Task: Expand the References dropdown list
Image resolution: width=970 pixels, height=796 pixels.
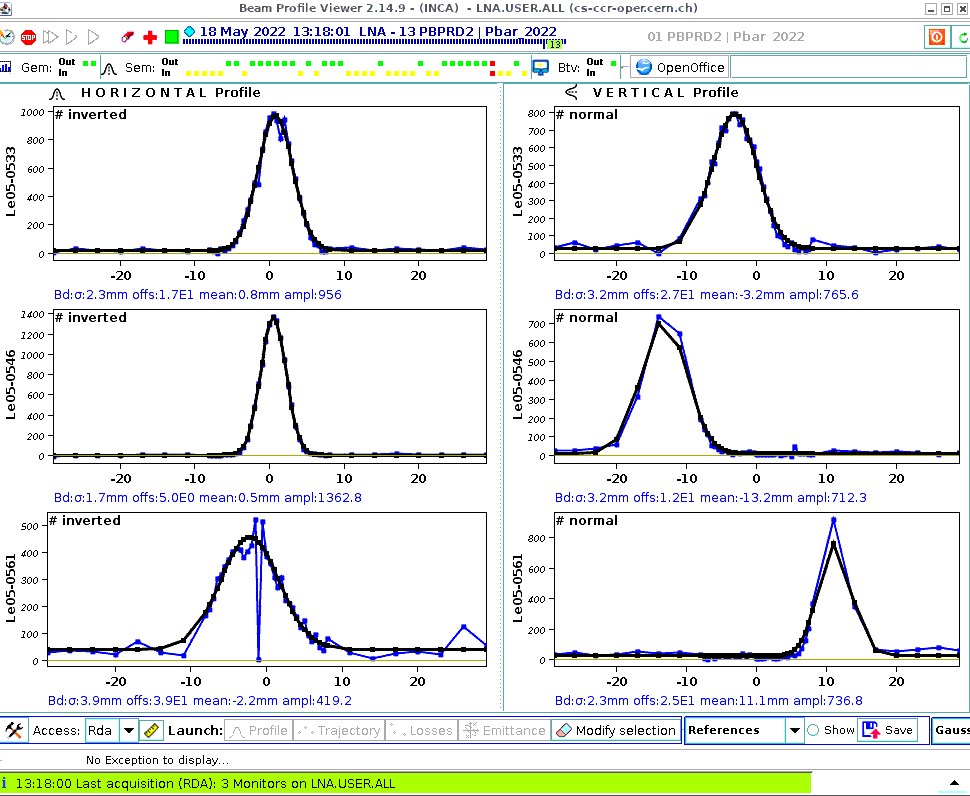Action: (794, 730)
